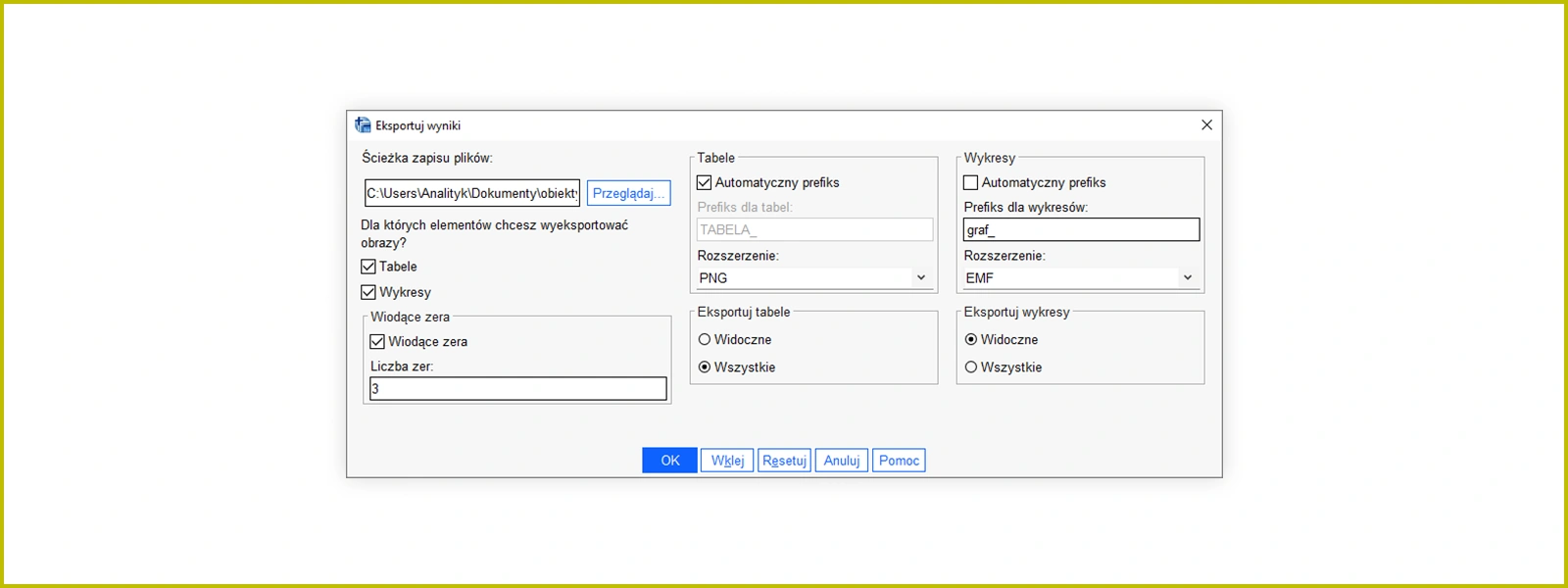Click the Eksportuj wyniki title bar icon
This screenshot has height=588, width=1568.
click(363, 125)
